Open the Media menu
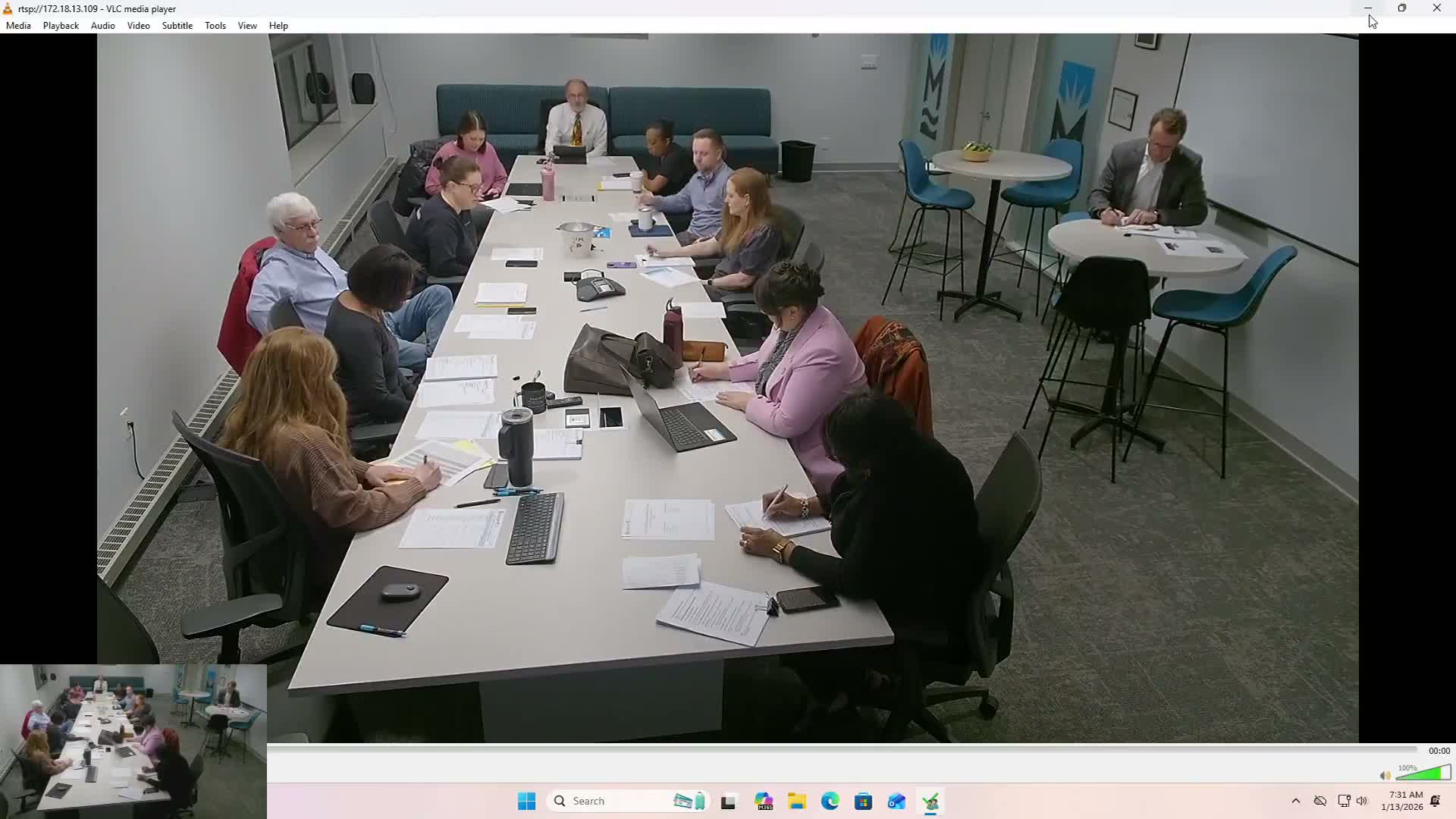Screen dimensions: 1456x819 coord(18,26)
